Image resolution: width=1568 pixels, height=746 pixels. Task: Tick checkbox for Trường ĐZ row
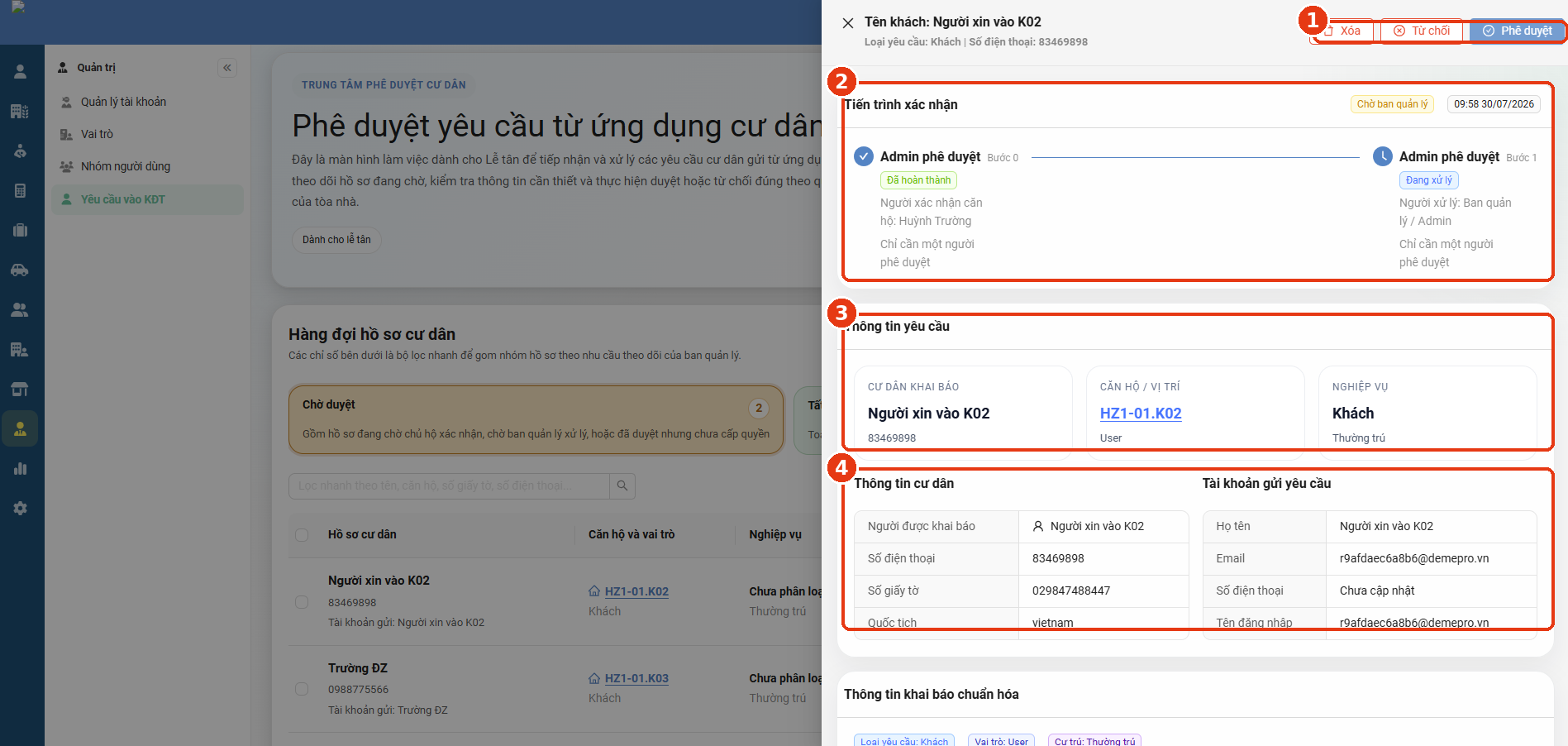tap(302, 689)
